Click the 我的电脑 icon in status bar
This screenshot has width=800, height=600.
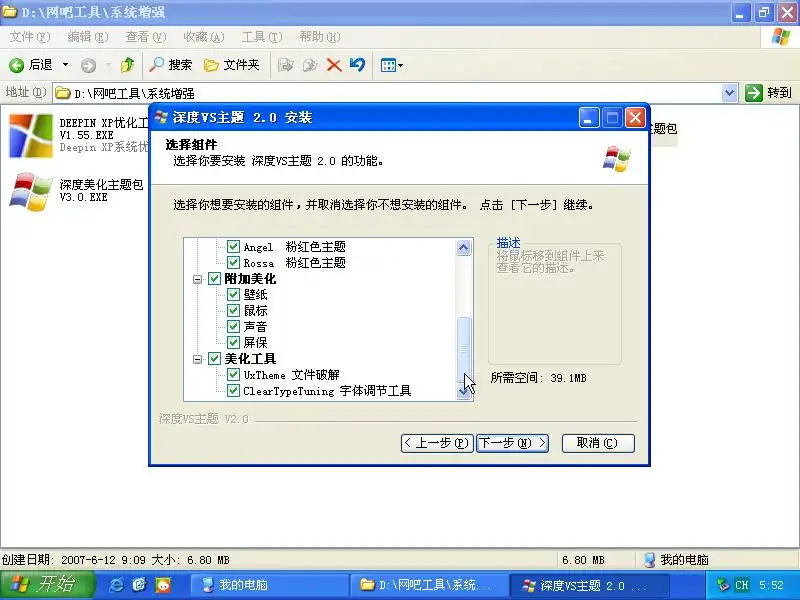pyautogui.click(x=649, y=560)
